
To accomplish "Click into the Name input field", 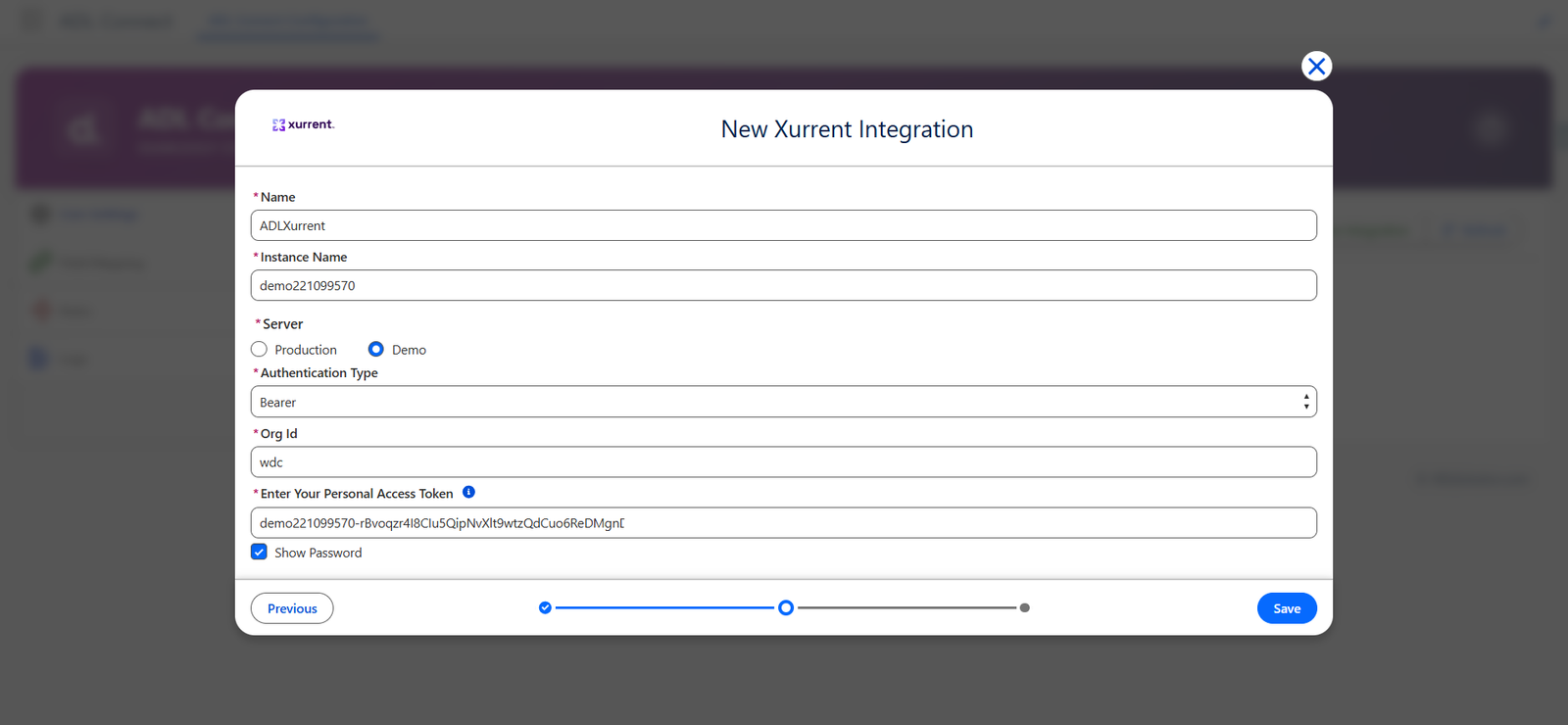I will click(x=783, y=225).
